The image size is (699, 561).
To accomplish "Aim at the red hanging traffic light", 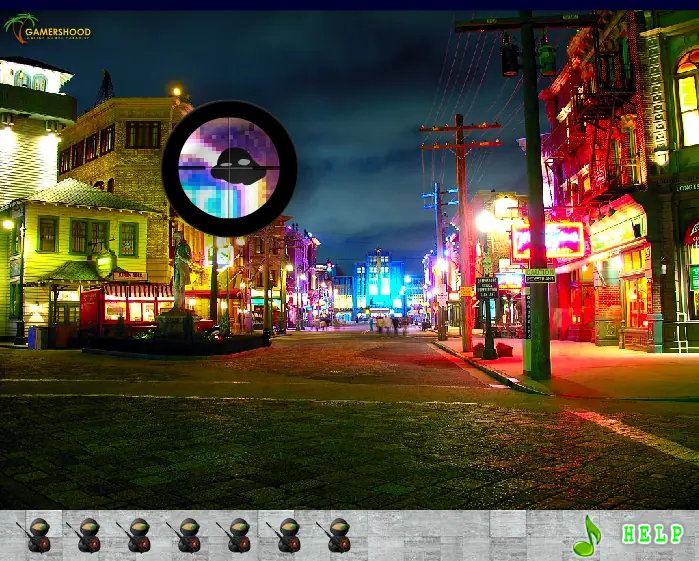I will coord(510,55).
